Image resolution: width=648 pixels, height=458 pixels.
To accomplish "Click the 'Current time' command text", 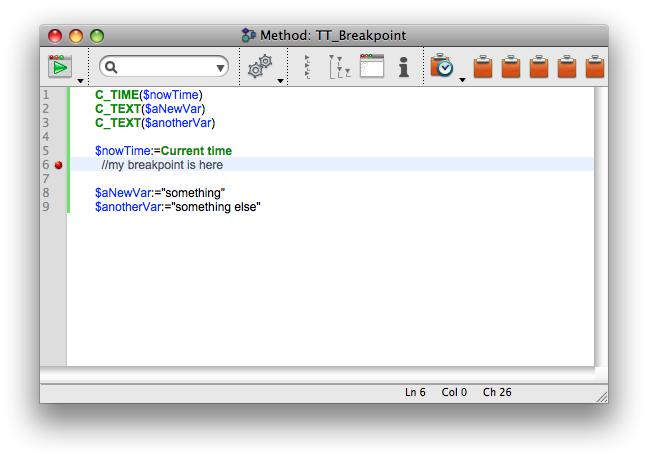I will point(196,151).
